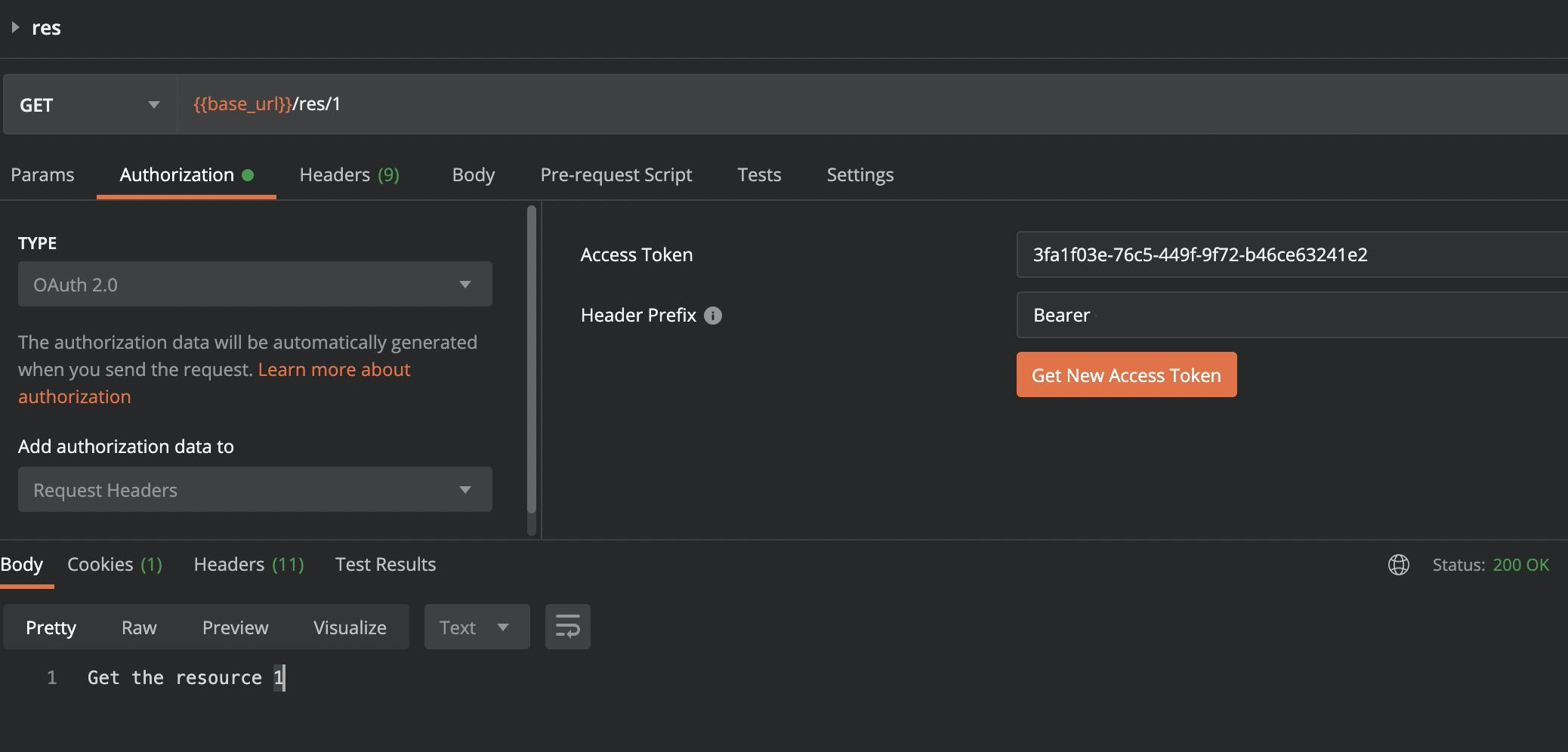Click the Access Token input field

[1284, 255]
